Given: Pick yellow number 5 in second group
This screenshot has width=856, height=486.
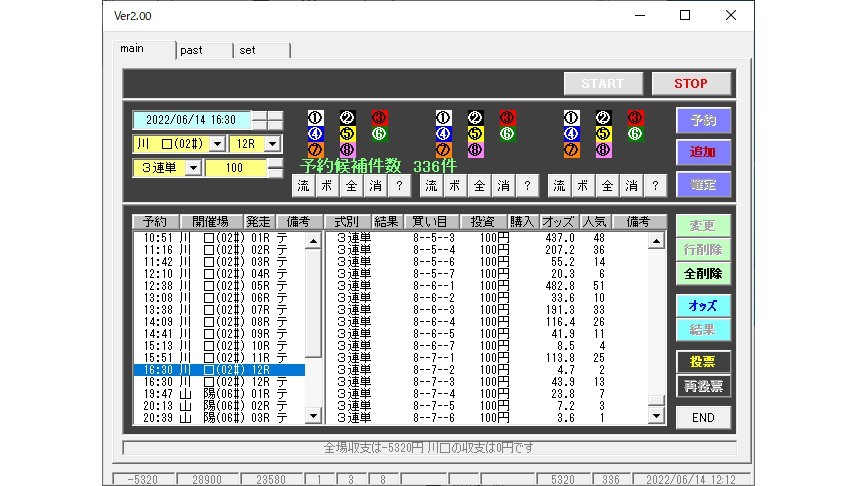Looking at the screenshot, I should click(x=475, y=134).
